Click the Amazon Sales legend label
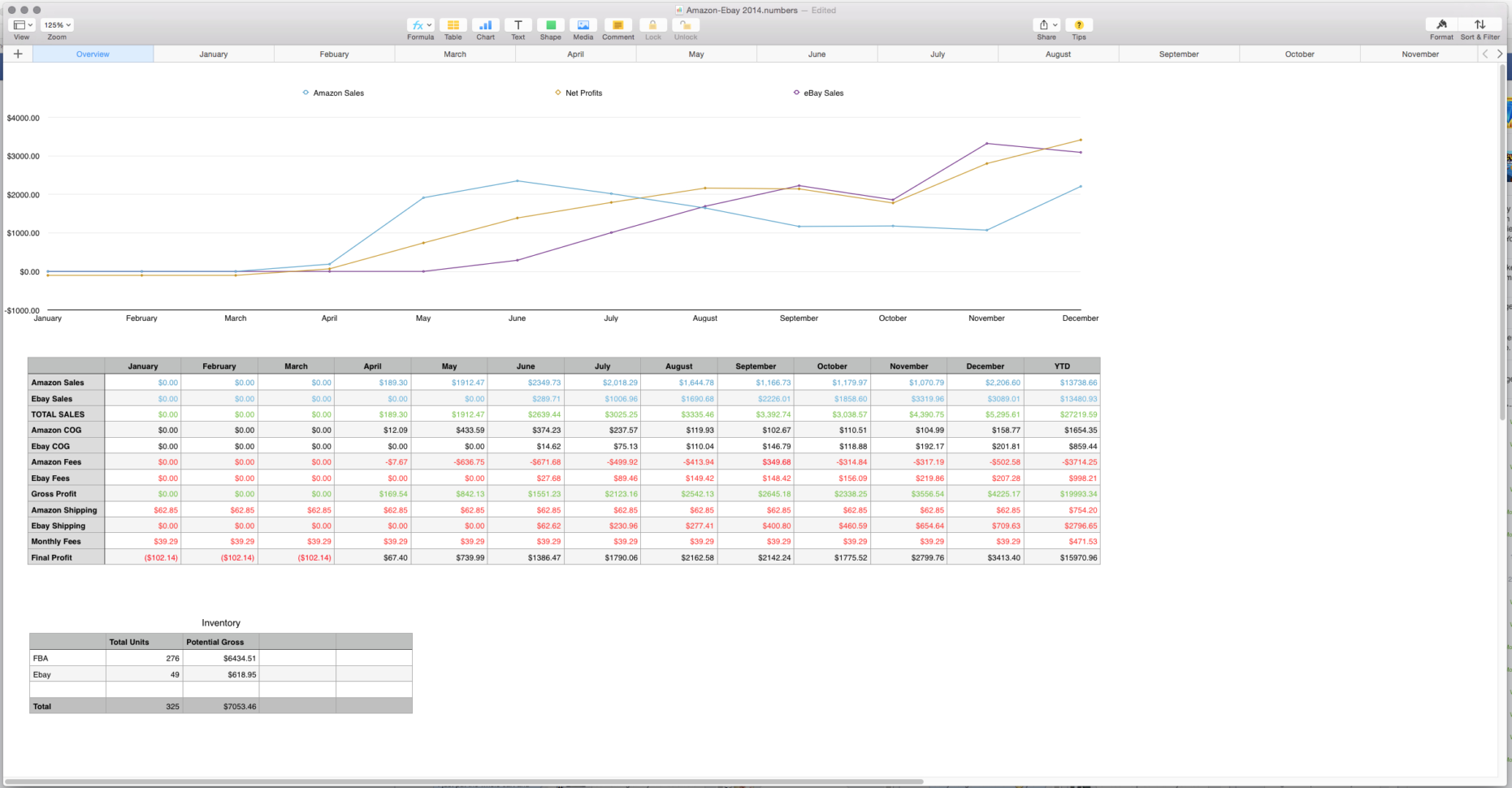This screenshot has width=1512, height=788. [338, 93]
